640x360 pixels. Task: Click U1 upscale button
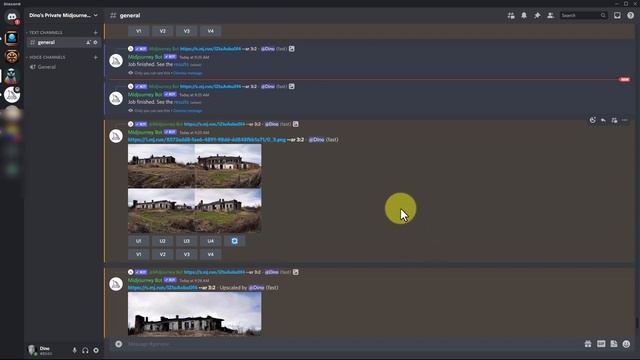(138, 241)
